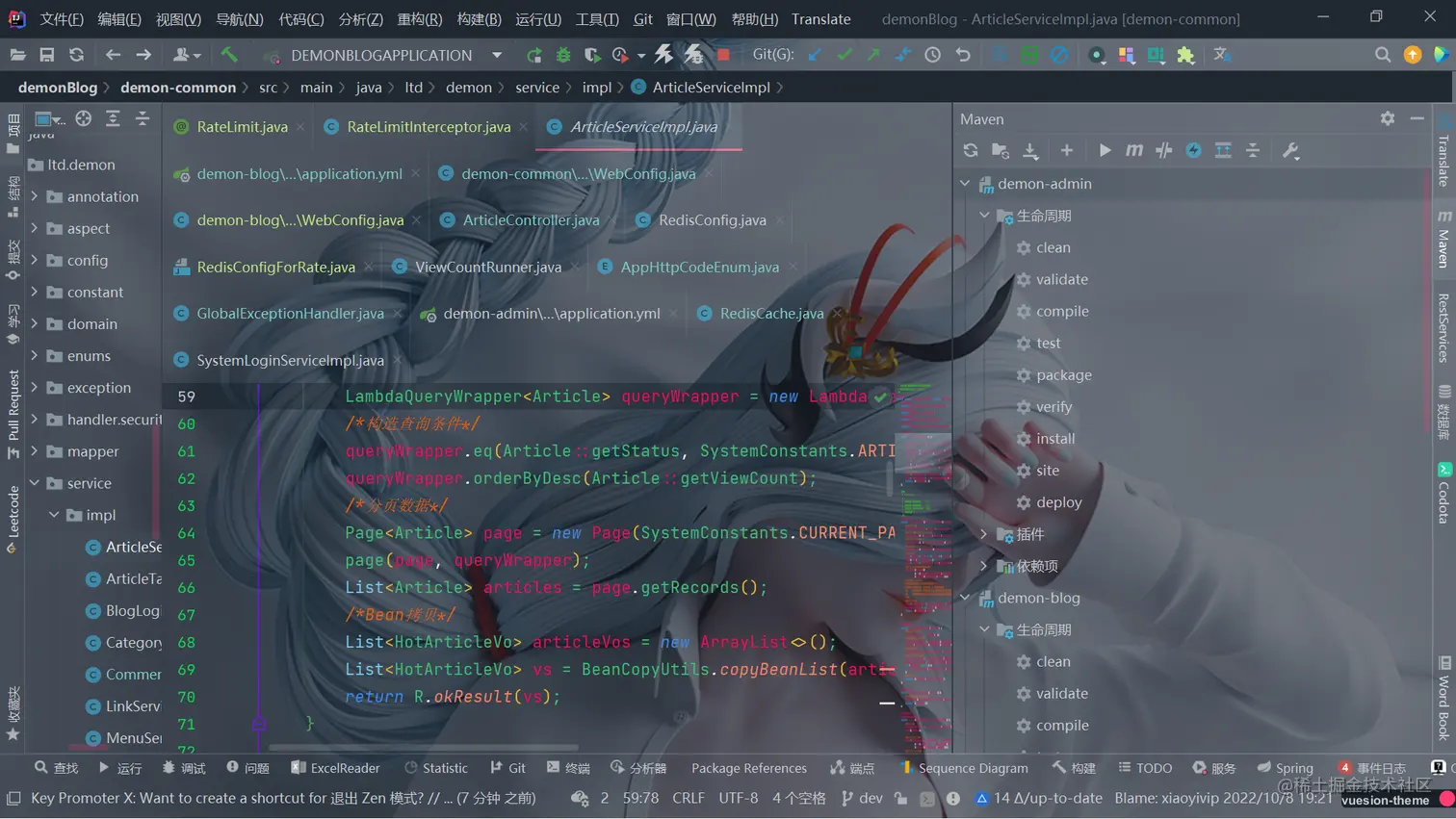Collapse Maven panel with minimize dash

1417,118
